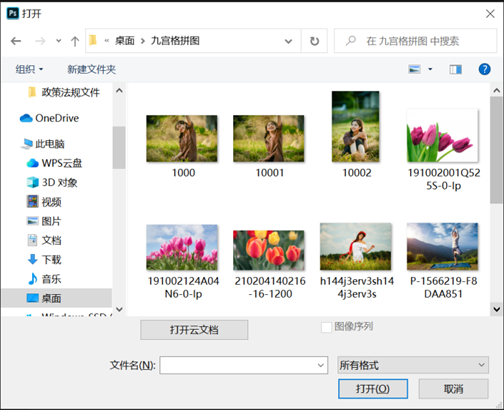
Task: Expand the 文件名 dropdown arrow
Action: 321,365
